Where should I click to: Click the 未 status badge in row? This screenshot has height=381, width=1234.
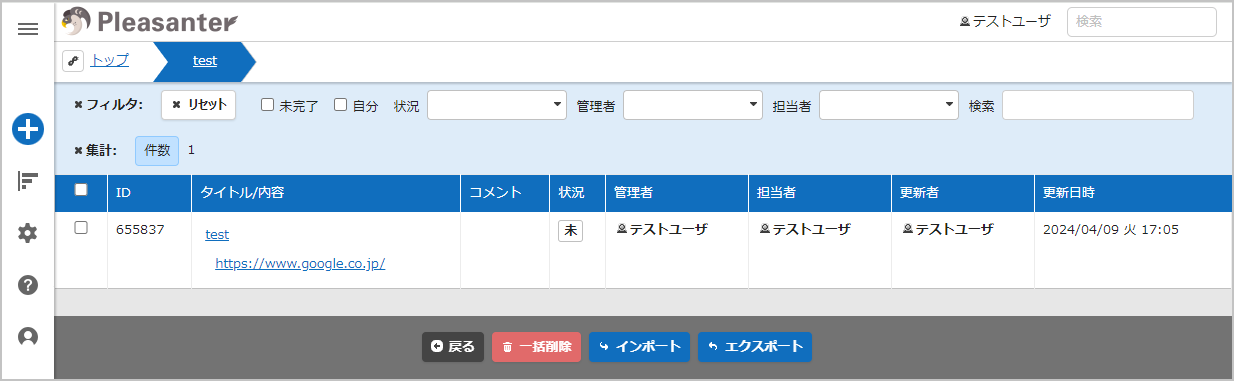570,230
